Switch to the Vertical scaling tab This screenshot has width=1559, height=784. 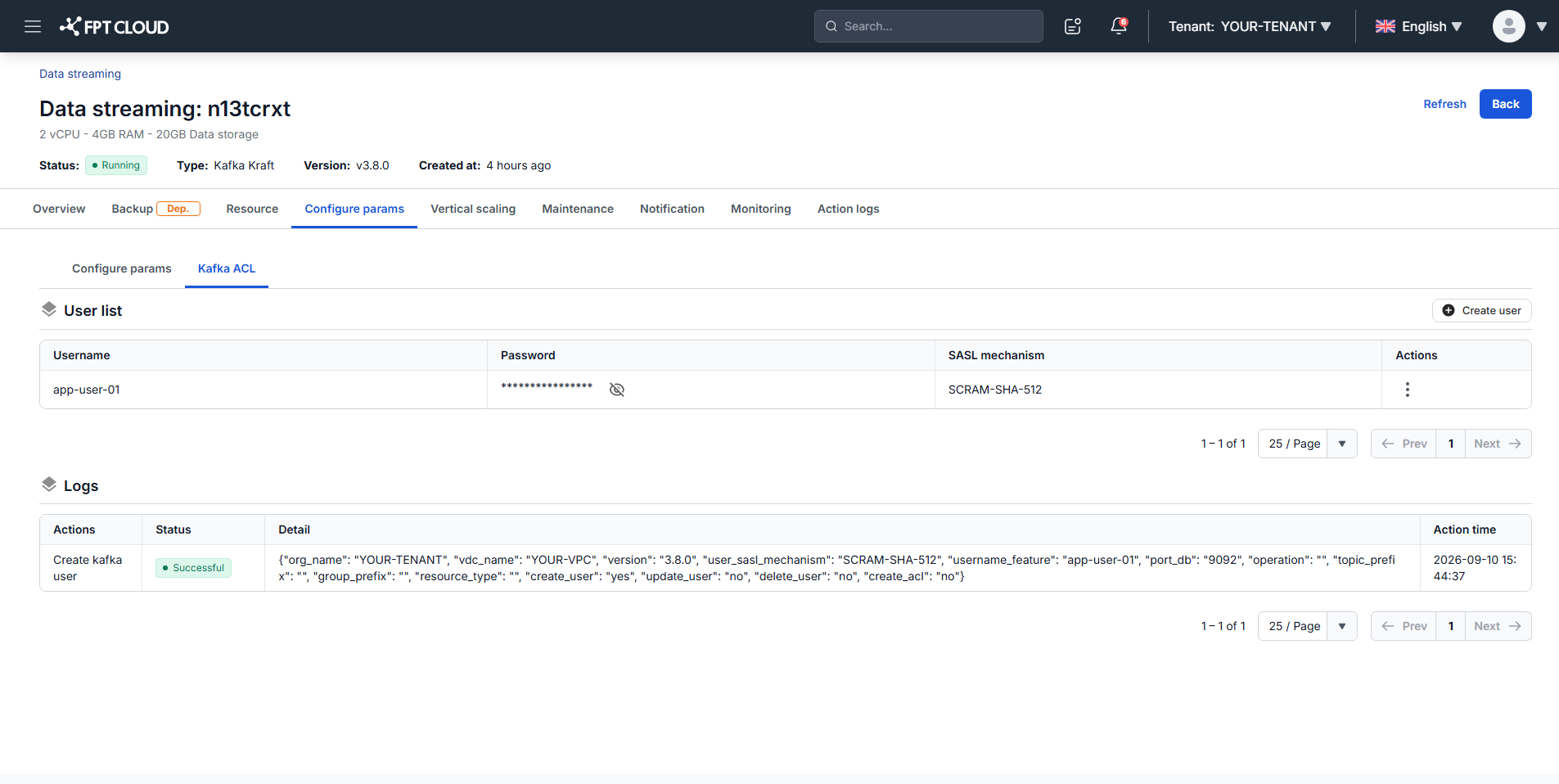pyautogui.click(x=473, y=209)
